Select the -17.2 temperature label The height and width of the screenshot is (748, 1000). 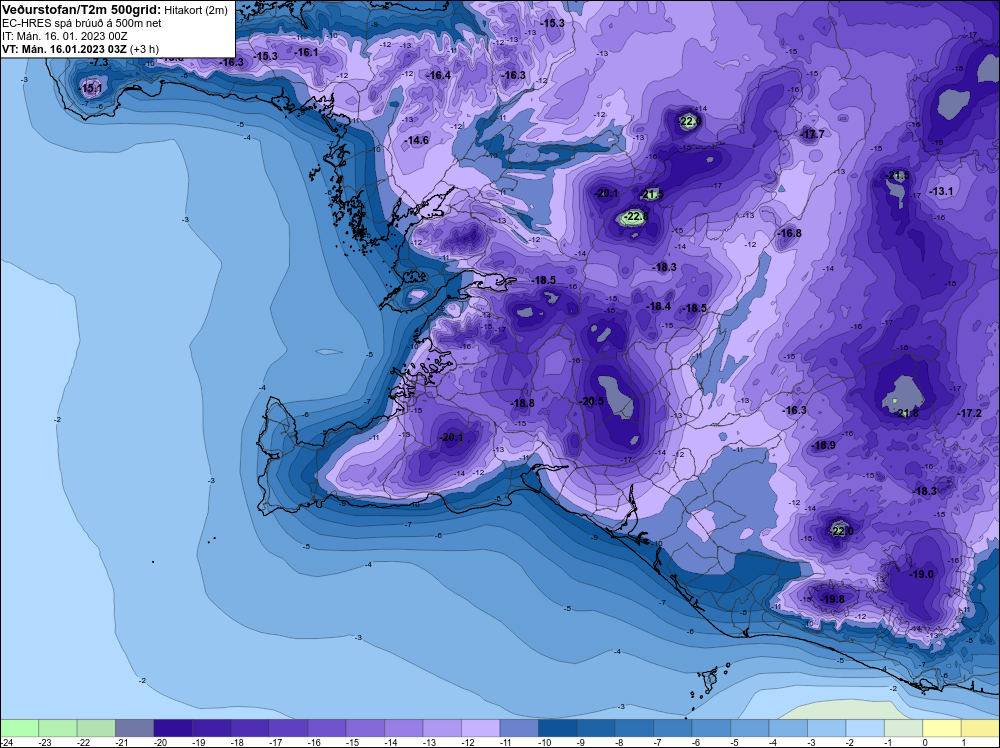tap(970, 413)
